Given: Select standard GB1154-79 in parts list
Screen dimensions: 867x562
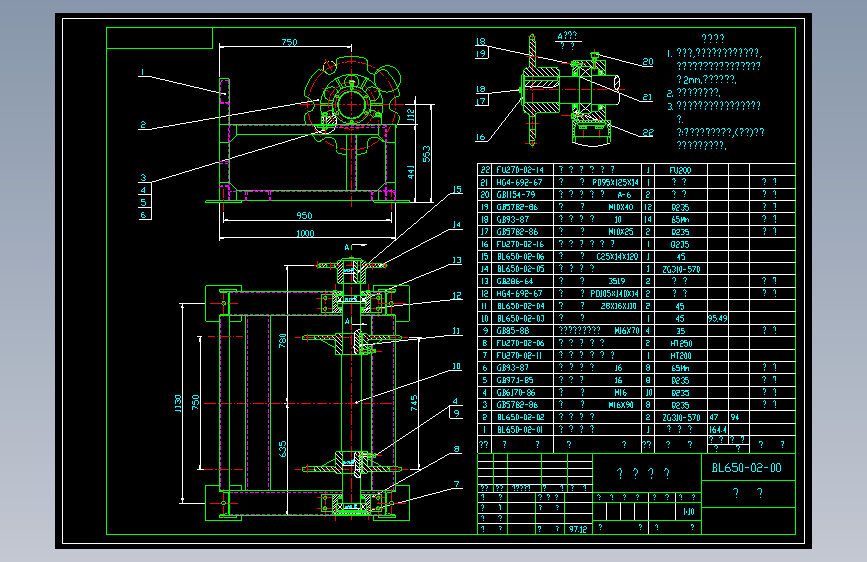Looking at the screenshot, I should click(515, 195).
